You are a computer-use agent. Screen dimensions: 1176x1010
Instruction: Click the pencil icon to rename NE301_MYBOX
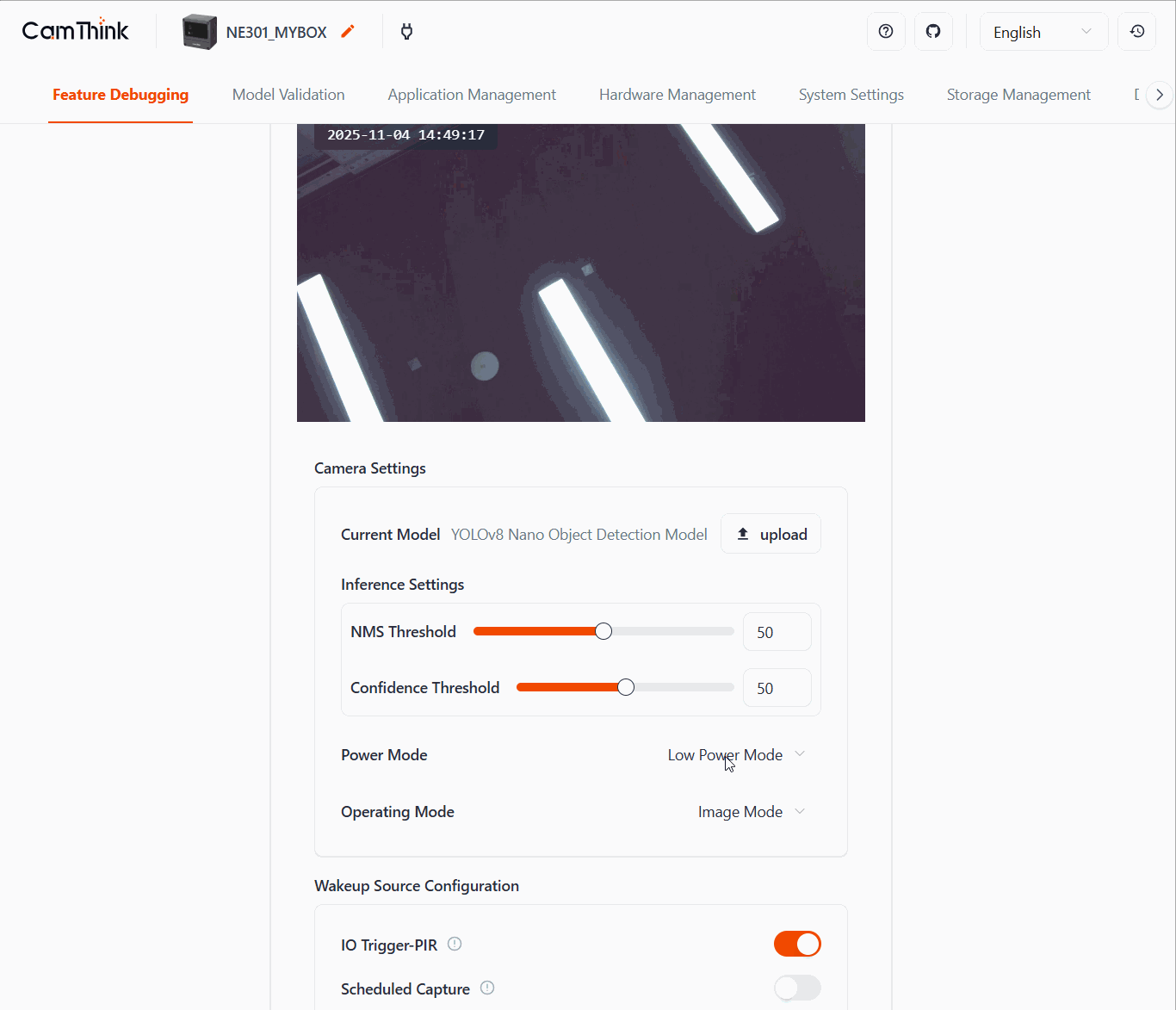pyautogui.click(x=348, y=32)
